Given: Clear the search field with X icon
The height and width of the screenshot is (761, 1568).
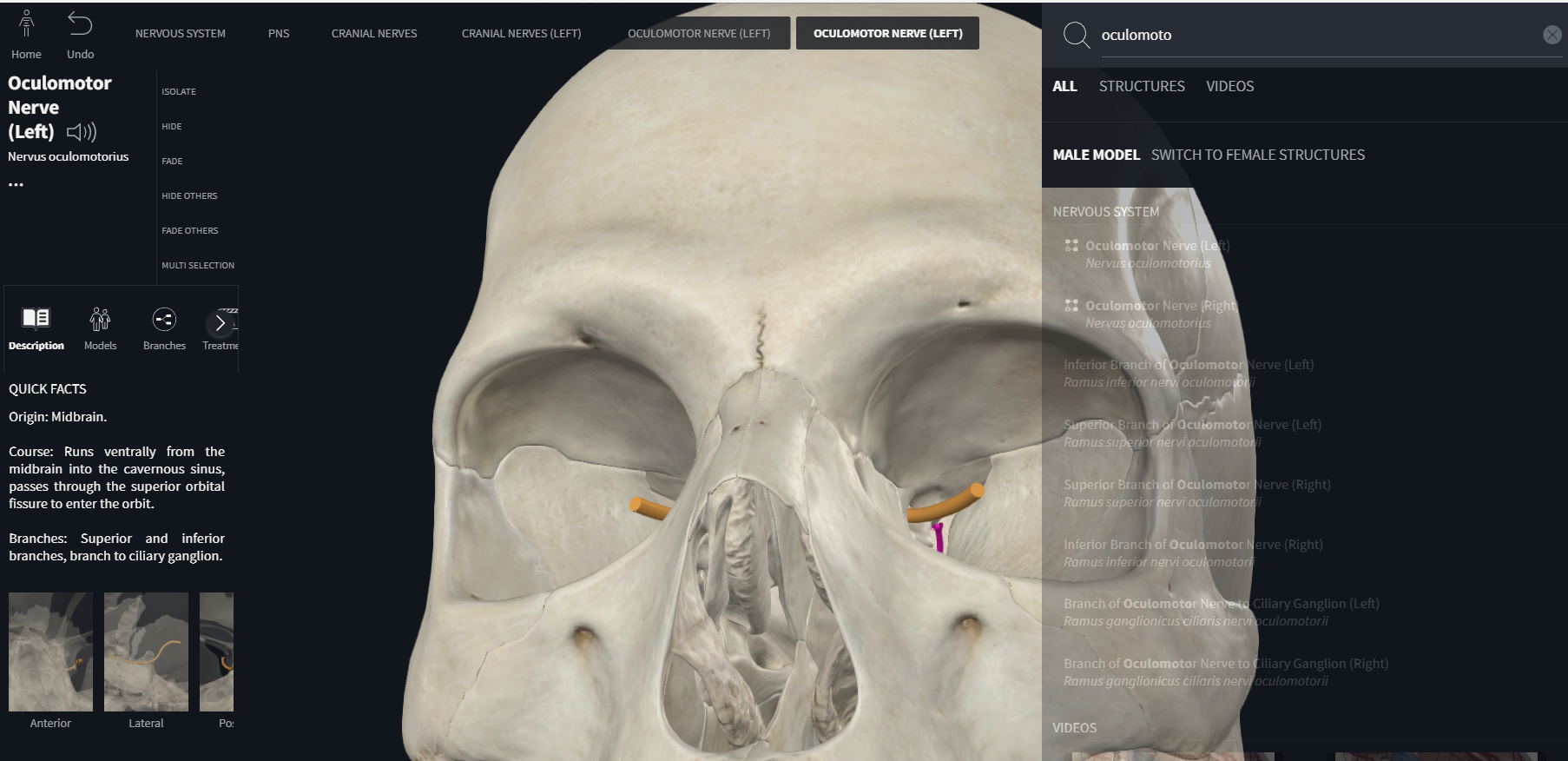Looking at the screenshot, I should pos(1552,35).
